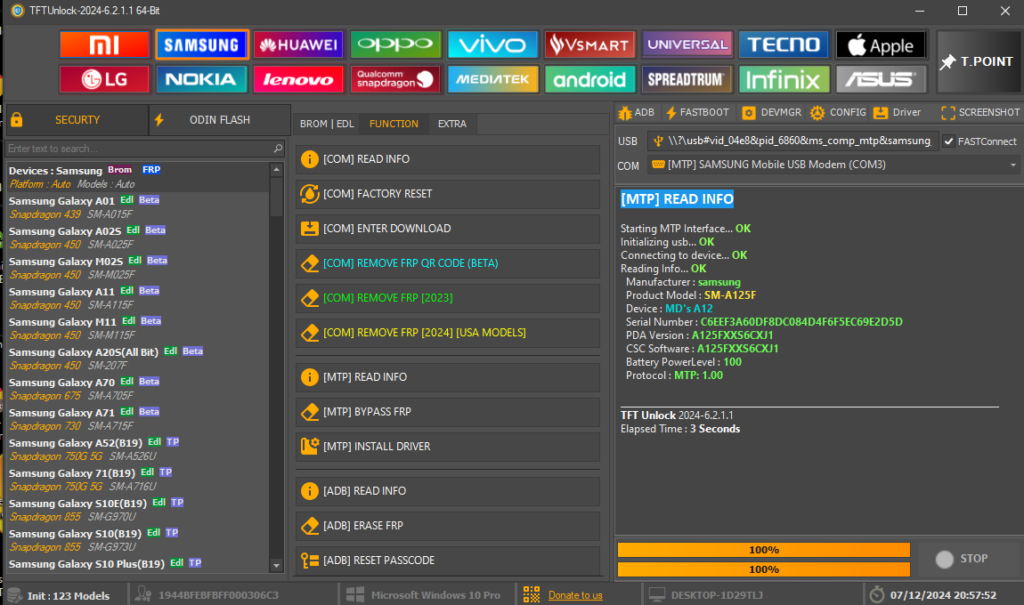1024x605 pixels.
Task: Run [COM] REMOVE FRP [2024] [USA MODELS]
Action: (447, 332)
